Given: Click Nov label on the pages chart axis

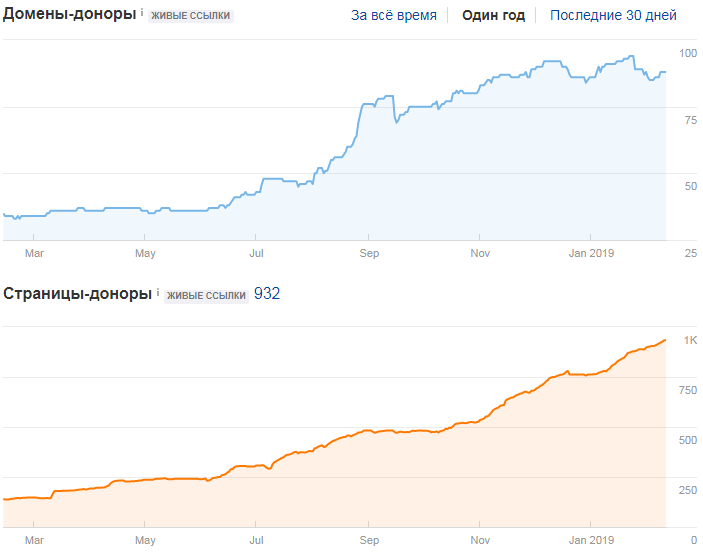Looking at the screenshot, I should click(x=480, y=540).
